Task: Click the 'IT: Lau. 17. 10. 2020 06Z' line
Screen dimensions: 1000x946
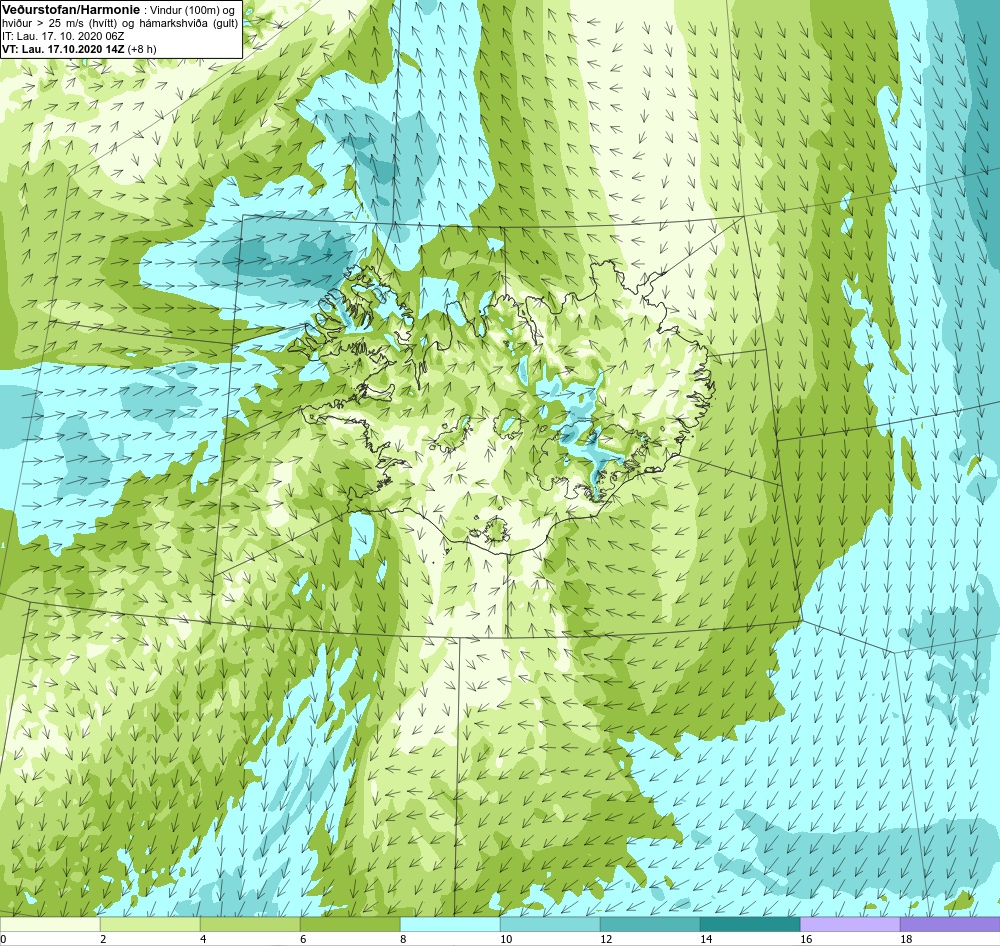Action: pyautogui.click(x=63, y=36)
